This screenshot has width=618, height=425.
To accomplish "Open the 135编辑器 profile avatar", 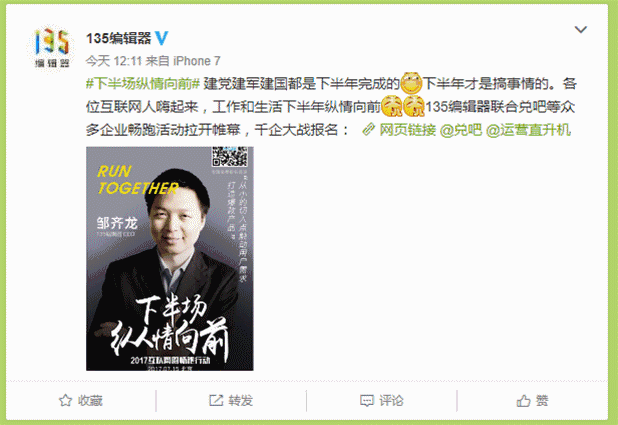I will point(52,48).
